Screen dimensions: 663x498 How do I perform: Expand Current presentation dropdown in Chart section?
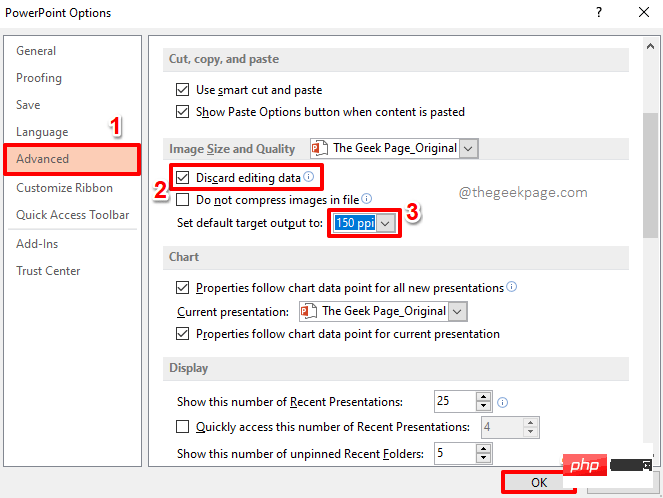(x=458, y=311)
